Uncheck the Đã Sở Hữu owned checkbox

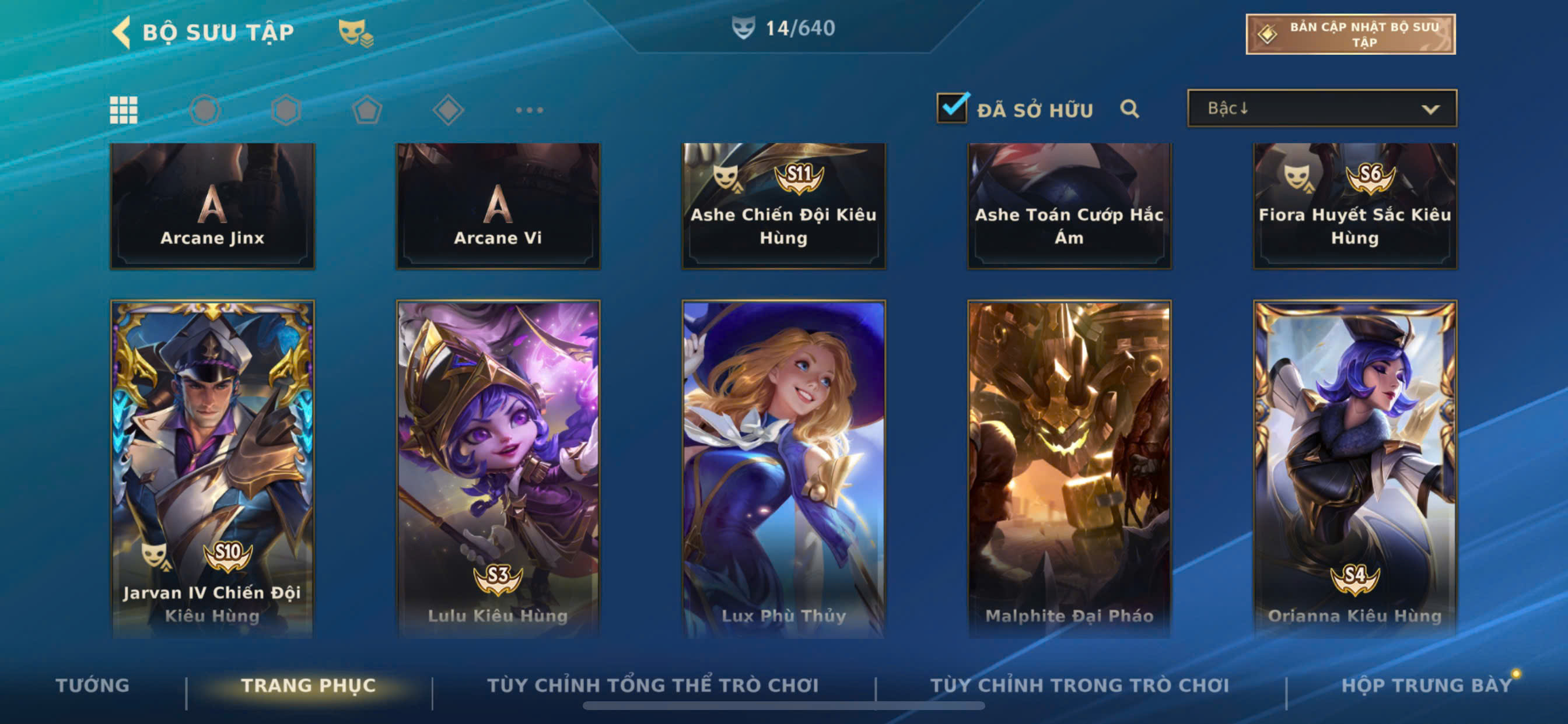pos(952,108)
